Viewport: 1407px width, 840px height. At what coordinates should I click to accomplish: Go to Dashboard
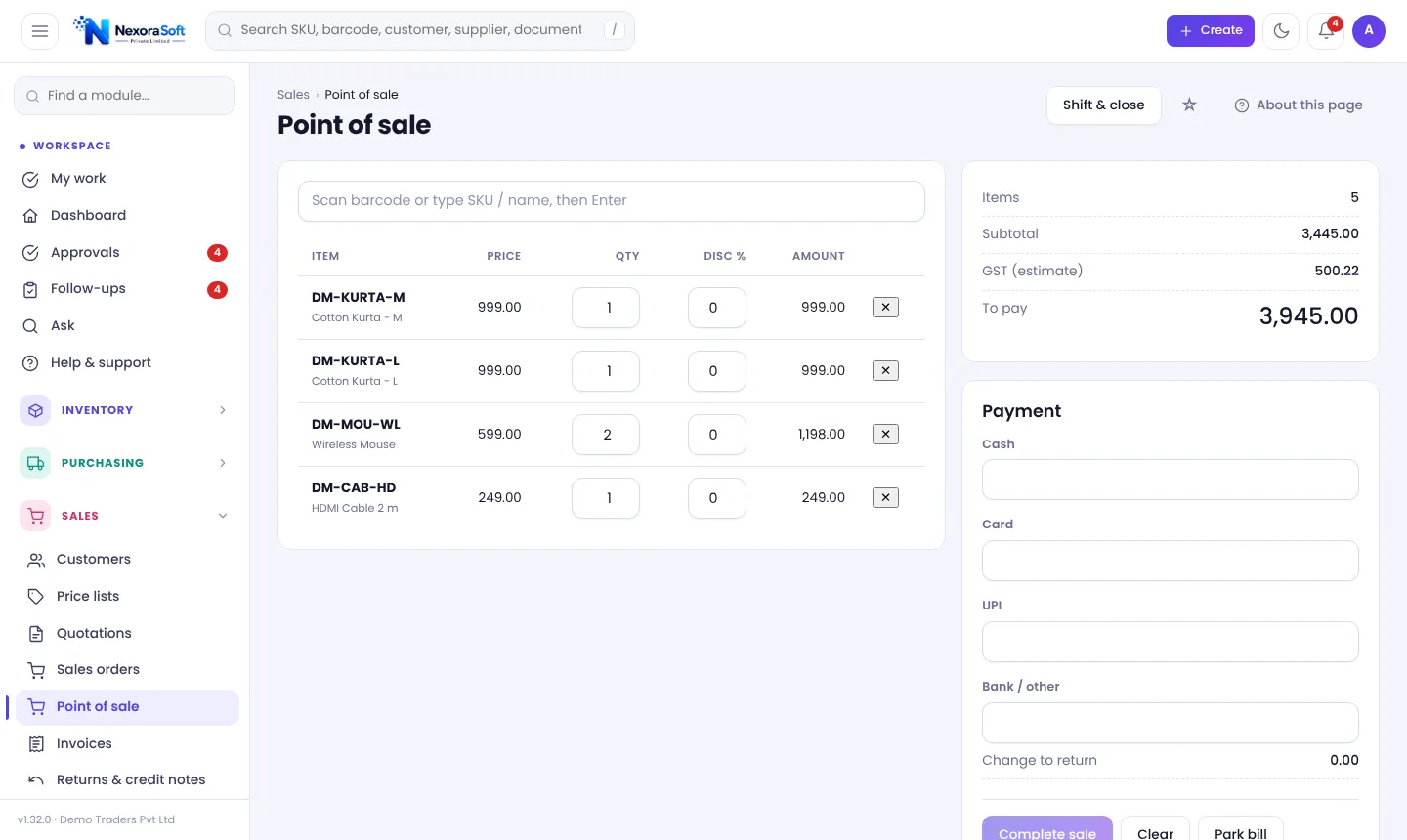pyautogui.click(x=124, y=216)
